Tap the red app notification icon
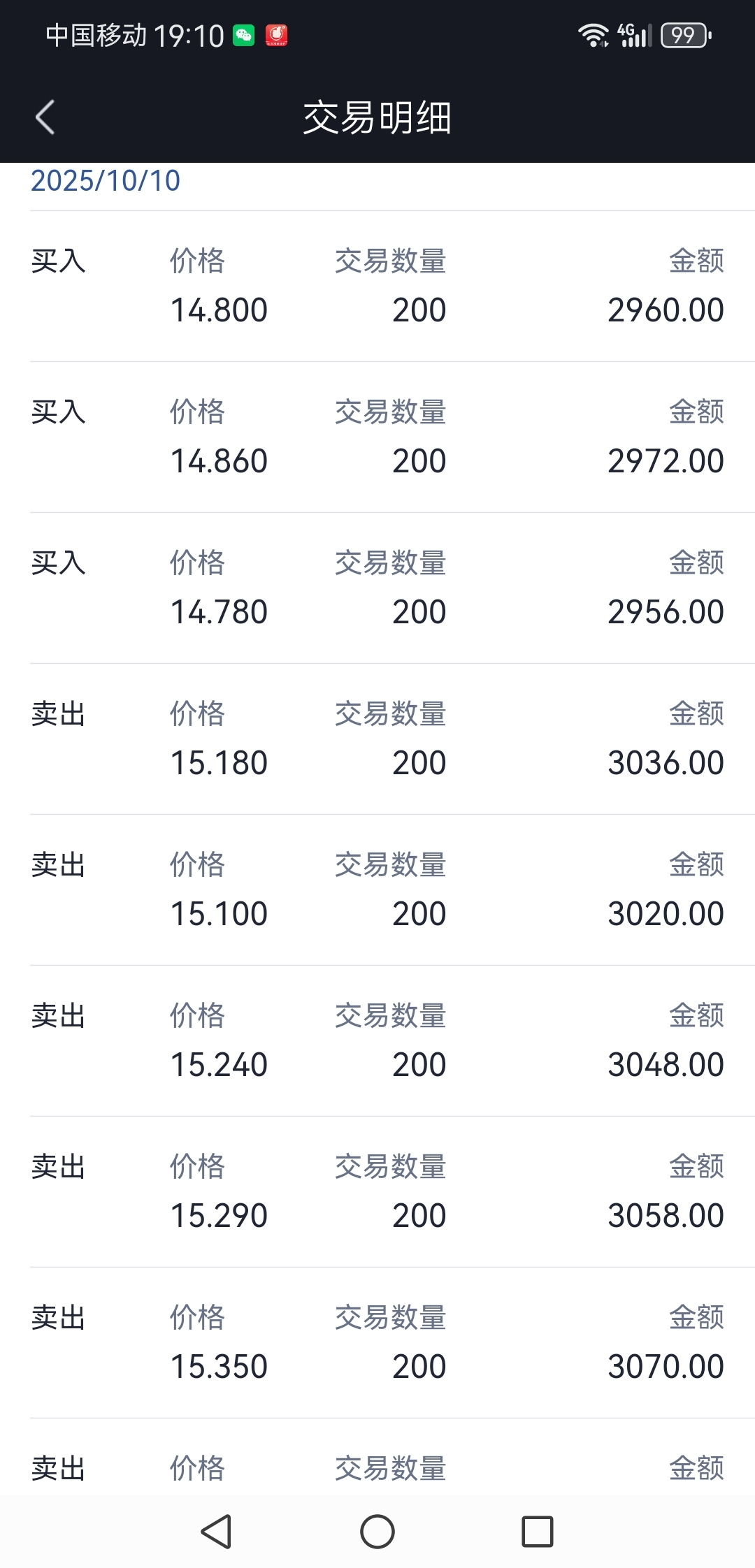The height and width of the screenshot is (1568, 755). 276,35
